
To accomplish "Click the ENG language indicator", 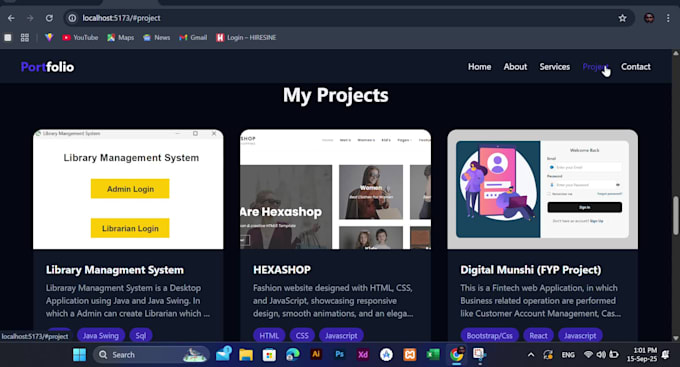I will click(x=568, y=355).
